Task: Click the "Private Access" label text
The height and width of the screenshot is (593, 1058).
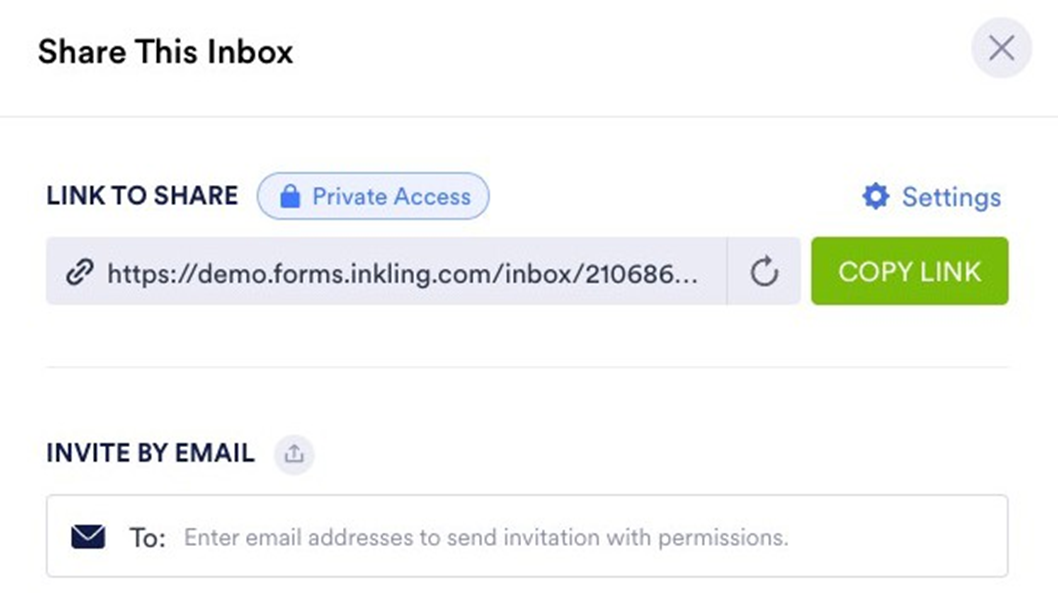Action: (x=391, y=196)
